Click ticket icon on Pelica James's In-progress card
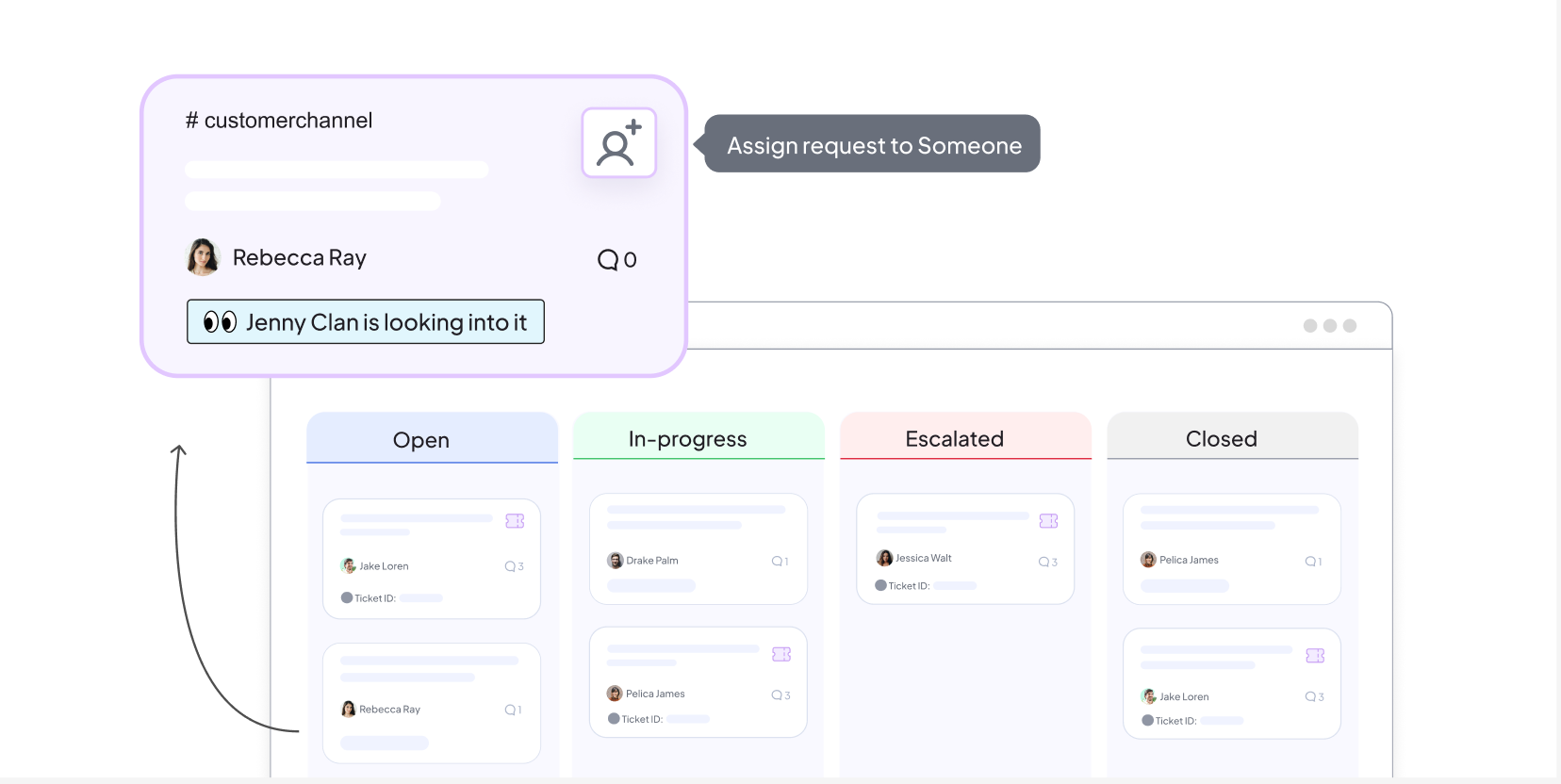The width and height of the screenshot is (1561, 784). point(781,655)
